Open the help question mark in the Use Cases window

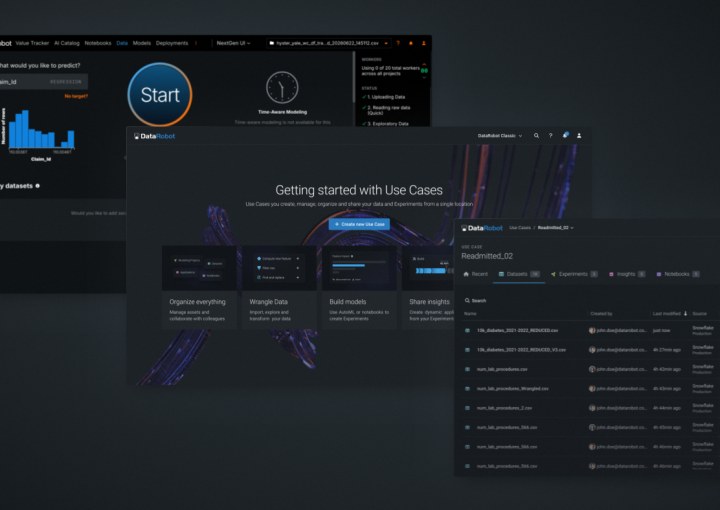tap(551, 136)
